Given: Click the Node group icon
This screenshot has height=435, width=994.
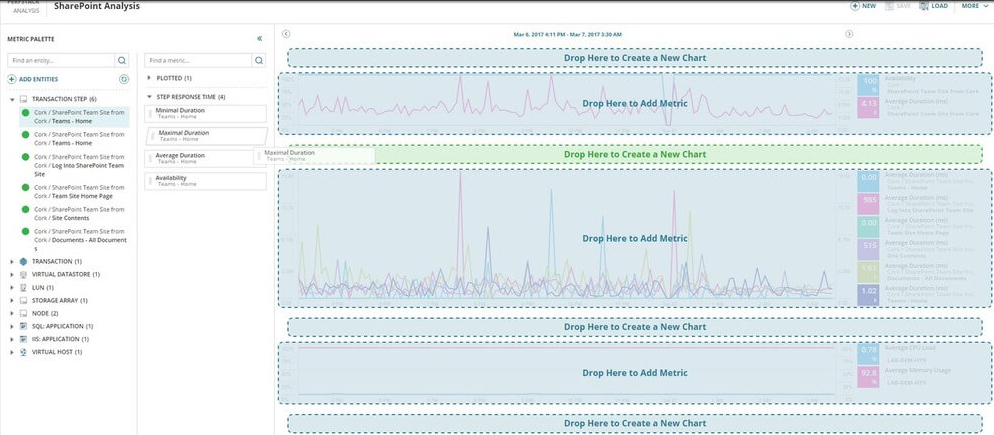Looking at the screenshot, I should [23, 313].
